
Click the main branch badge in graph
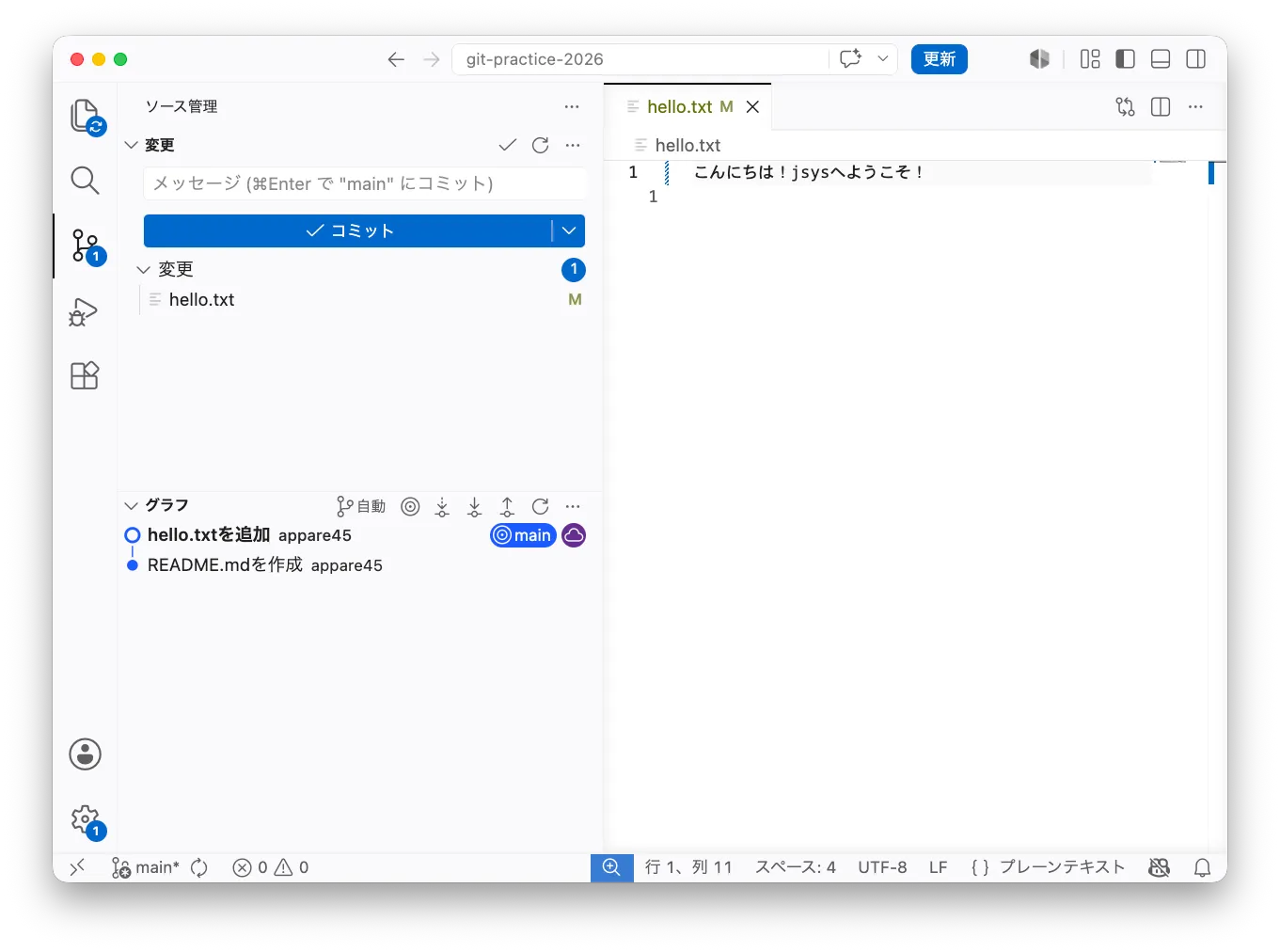click(x=523, y=535)
